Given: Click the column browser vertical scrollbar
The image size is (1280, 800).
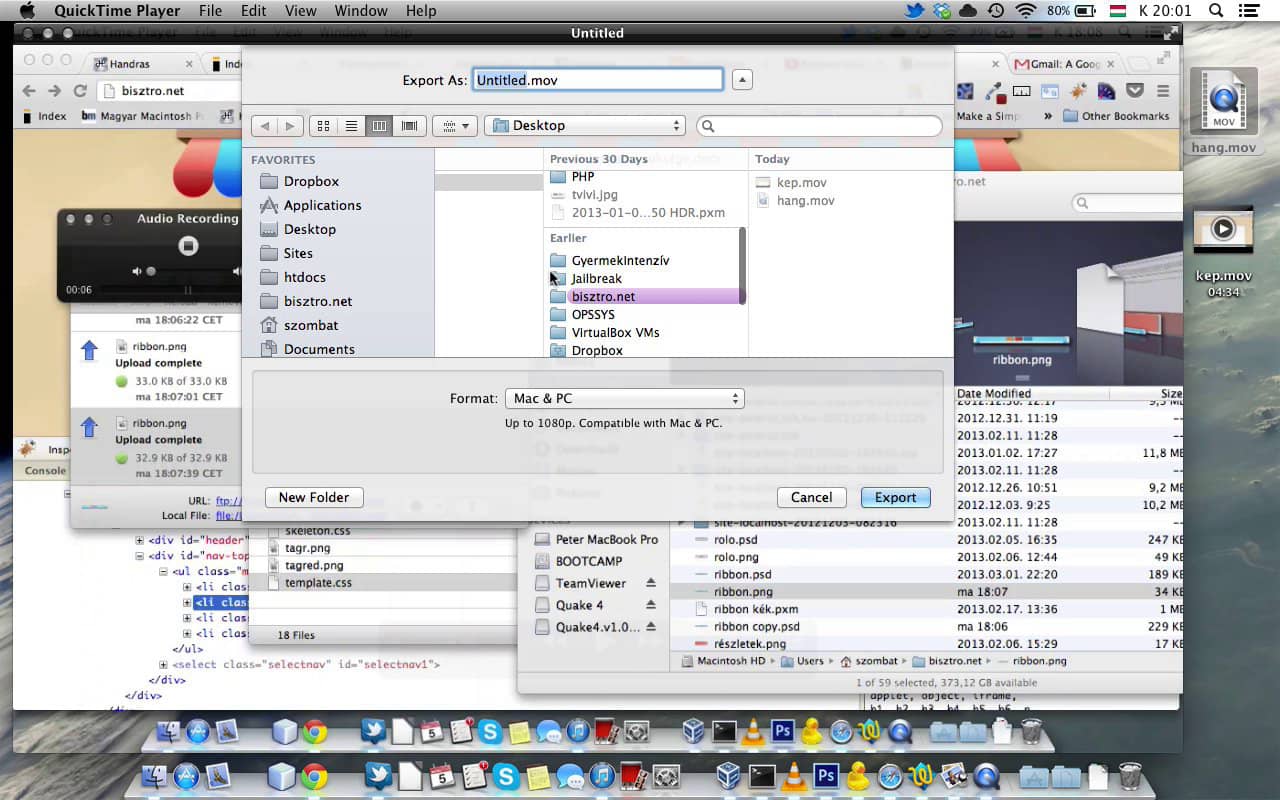Looking at the screenshot, I should tap(742, 265).
